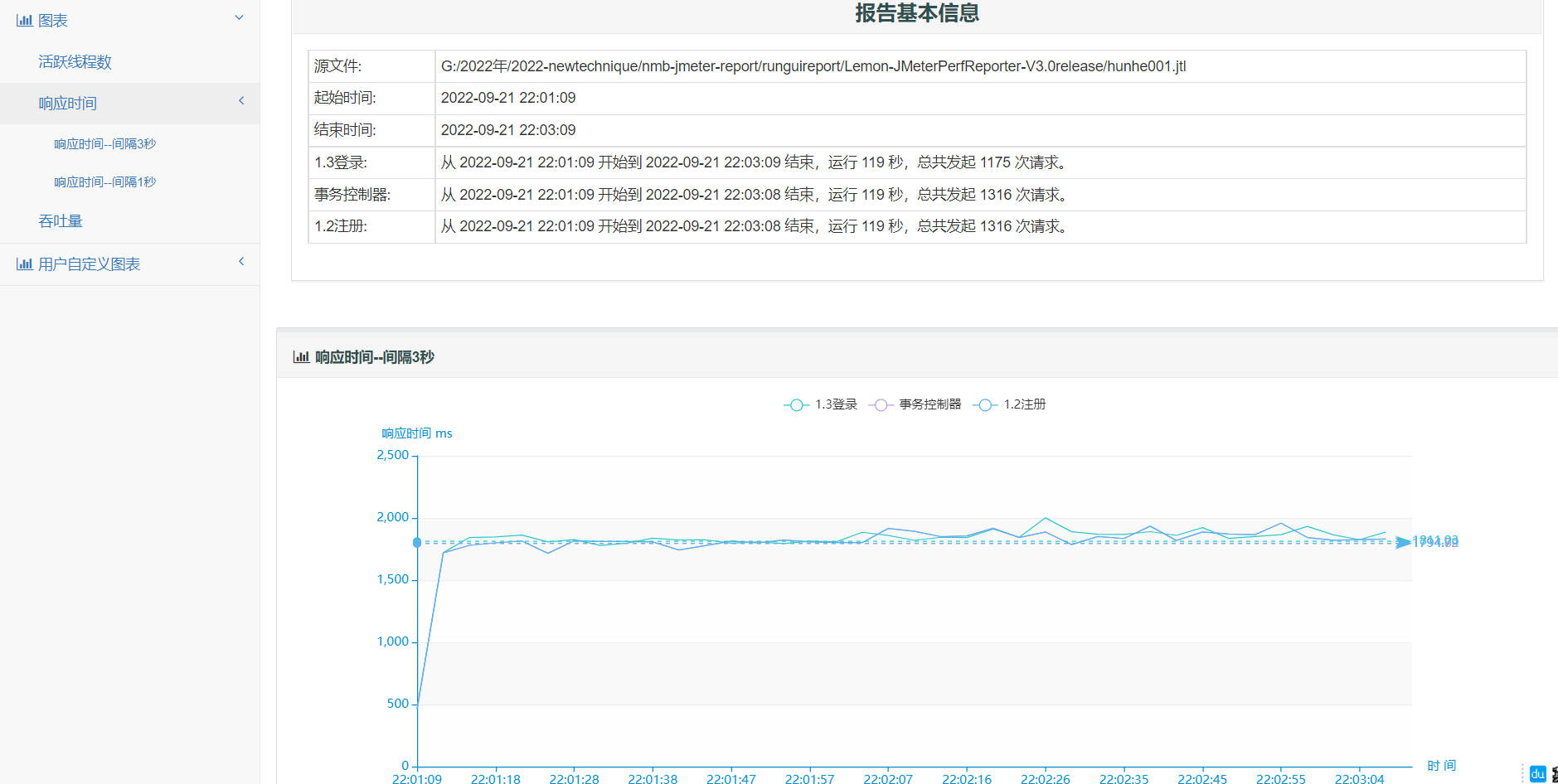Screen dimensions: 1558x784
Task: Click the 1,000 y-axis label
Action: tap(393, 641)
